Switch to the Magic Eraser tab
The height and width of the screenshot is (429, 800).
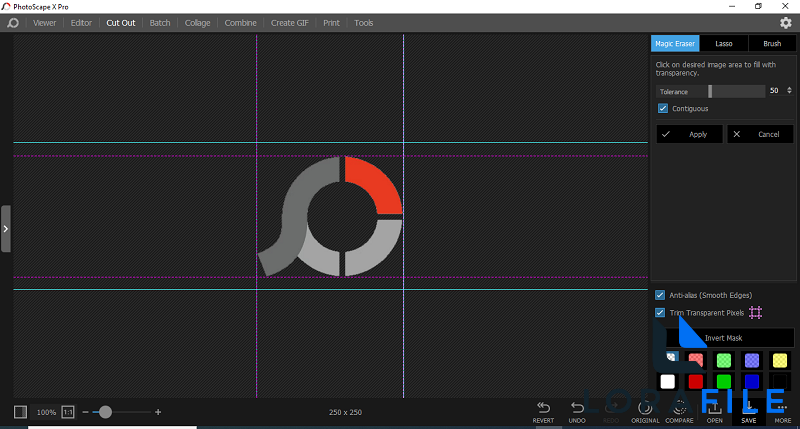click(x=675, y=43)
